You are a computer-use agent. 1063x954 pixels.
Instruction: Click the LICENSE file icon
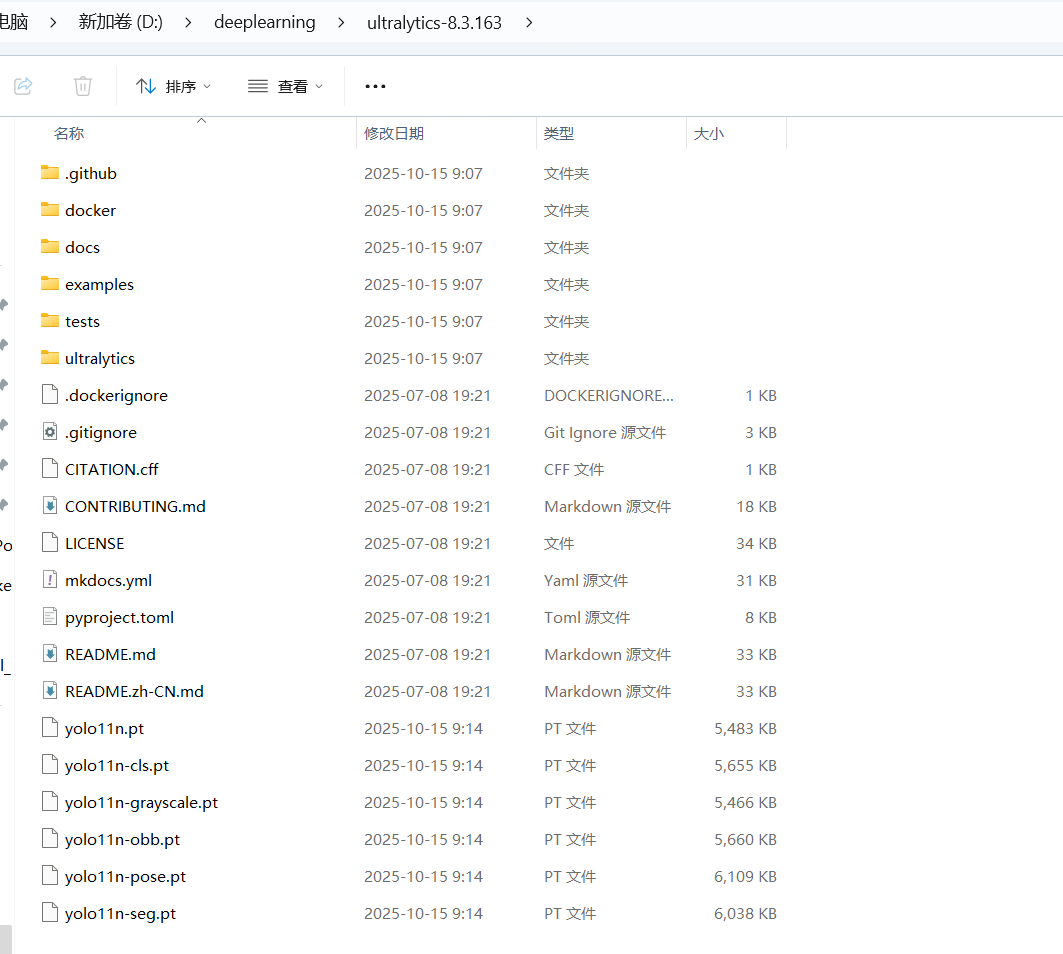(x=49, y=542)
